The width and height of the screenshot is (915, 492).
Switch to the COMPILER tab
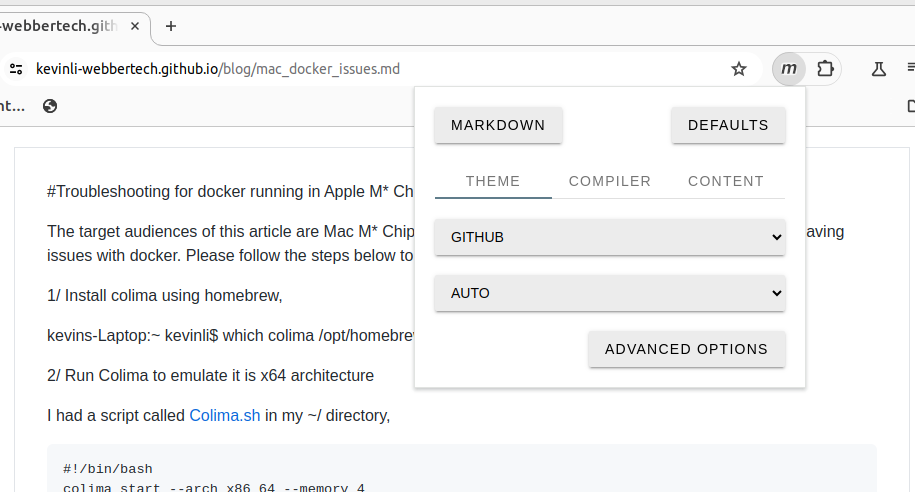[610, 181]
